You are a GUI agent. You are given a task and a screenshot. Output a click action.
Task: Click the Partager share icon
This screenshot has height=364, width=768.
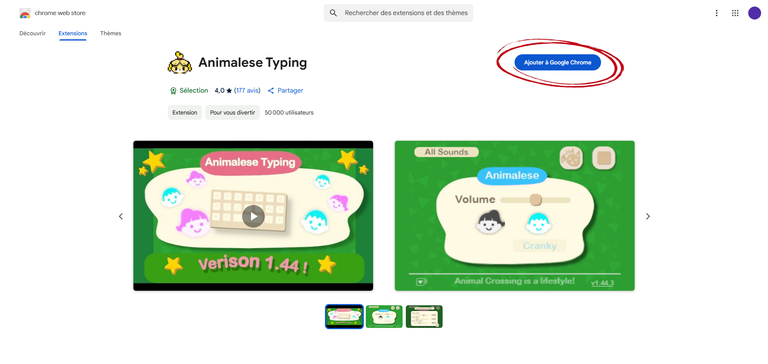click(271, 91)
